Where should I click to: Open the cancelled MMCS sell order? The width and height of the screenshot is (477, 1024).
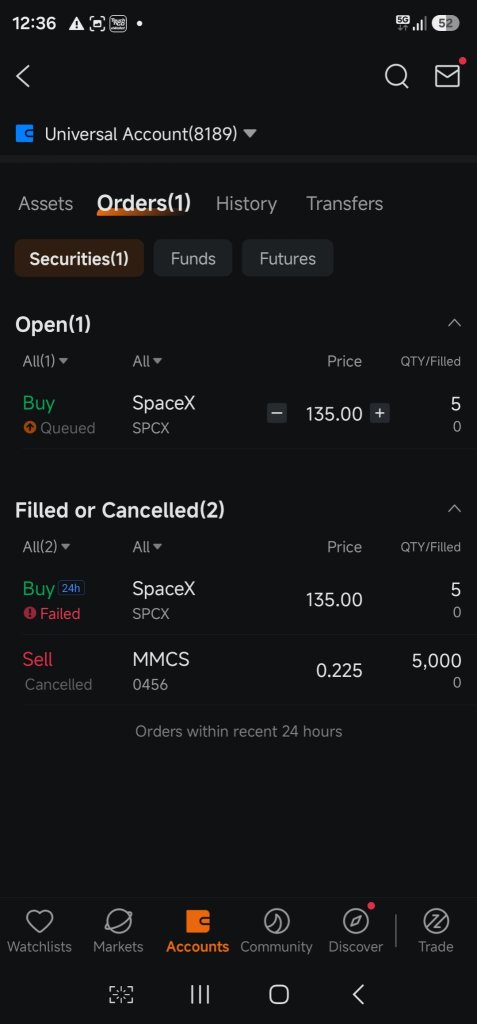238,671
